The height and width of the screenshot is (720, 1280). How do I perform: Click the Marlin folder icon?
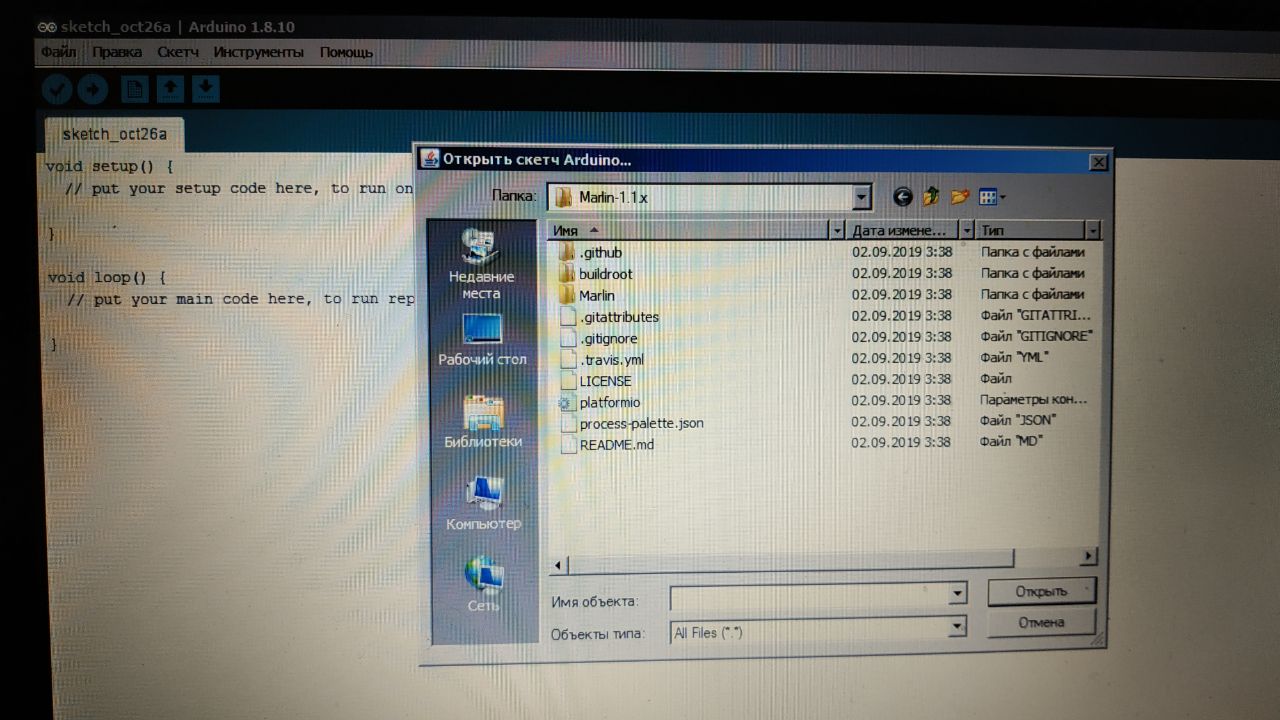click(566, 295)
